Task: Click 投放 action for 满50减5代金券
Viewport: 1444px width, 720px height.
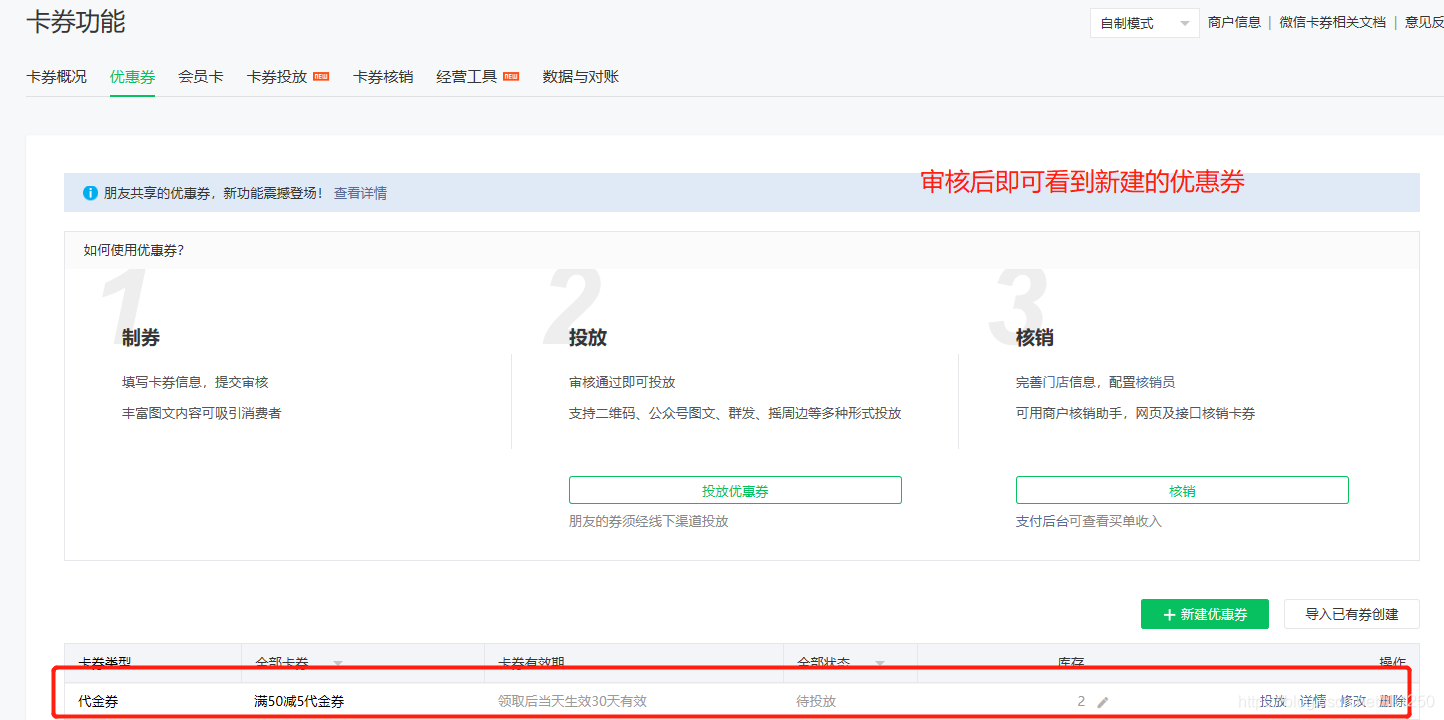Action: point(1273,701)
